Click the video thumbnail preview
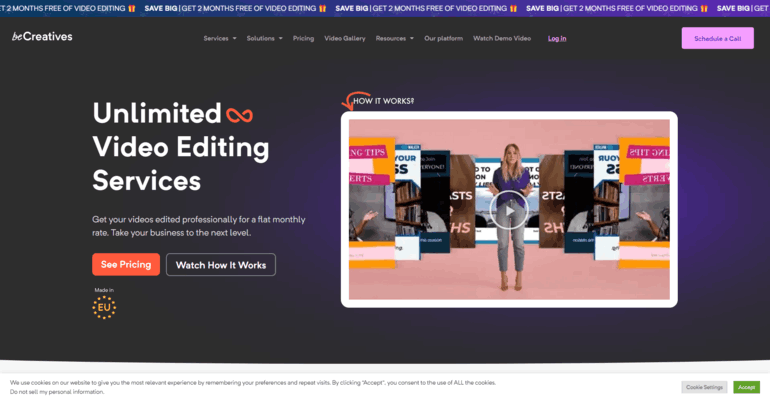 coord(509,210)
